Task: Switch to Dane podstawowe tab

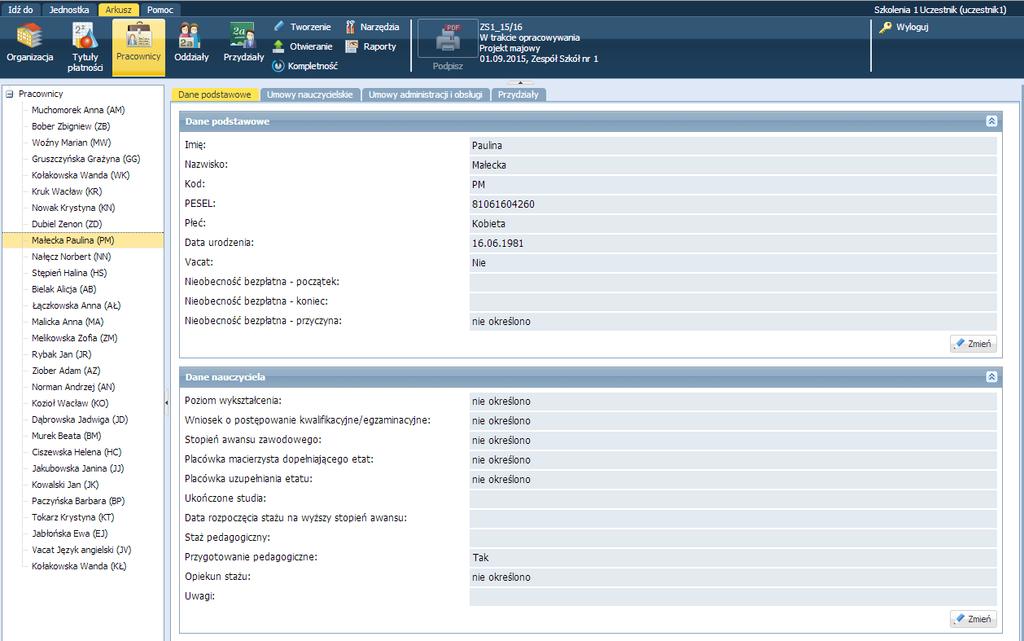Action: click(x=215, y=95)
